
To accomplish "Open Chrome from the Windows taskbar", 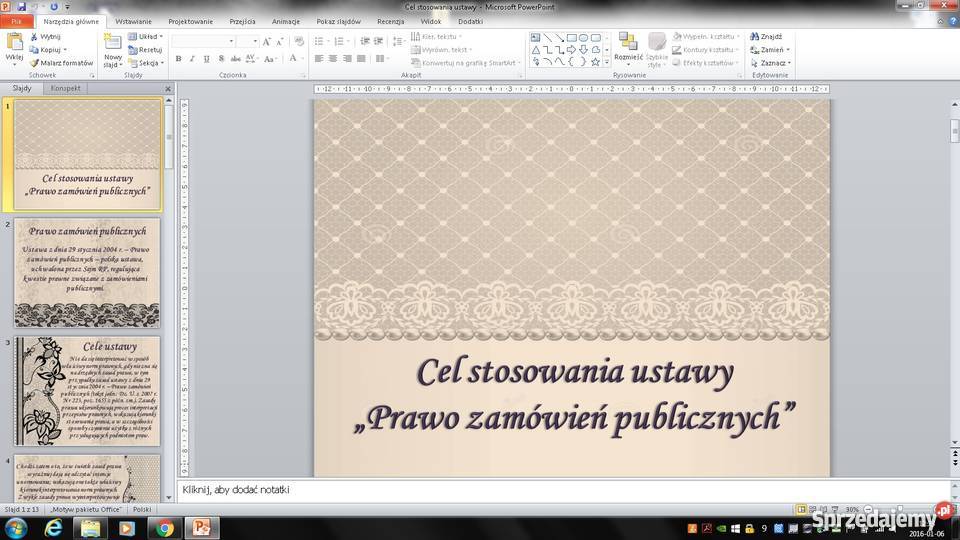I will pos(164,528).
